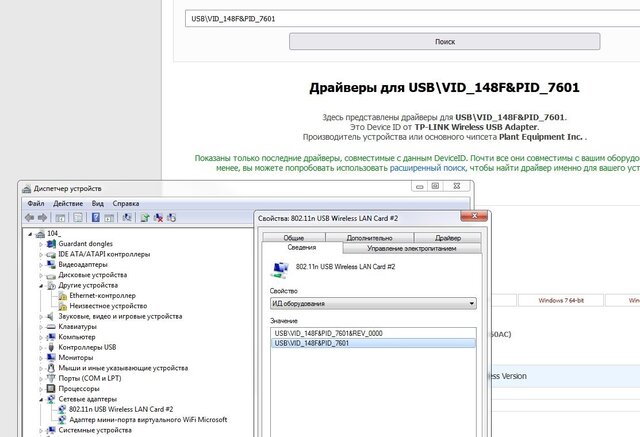Click the Поиск button on the webpage
640x437 pixels.
(444, 42)
